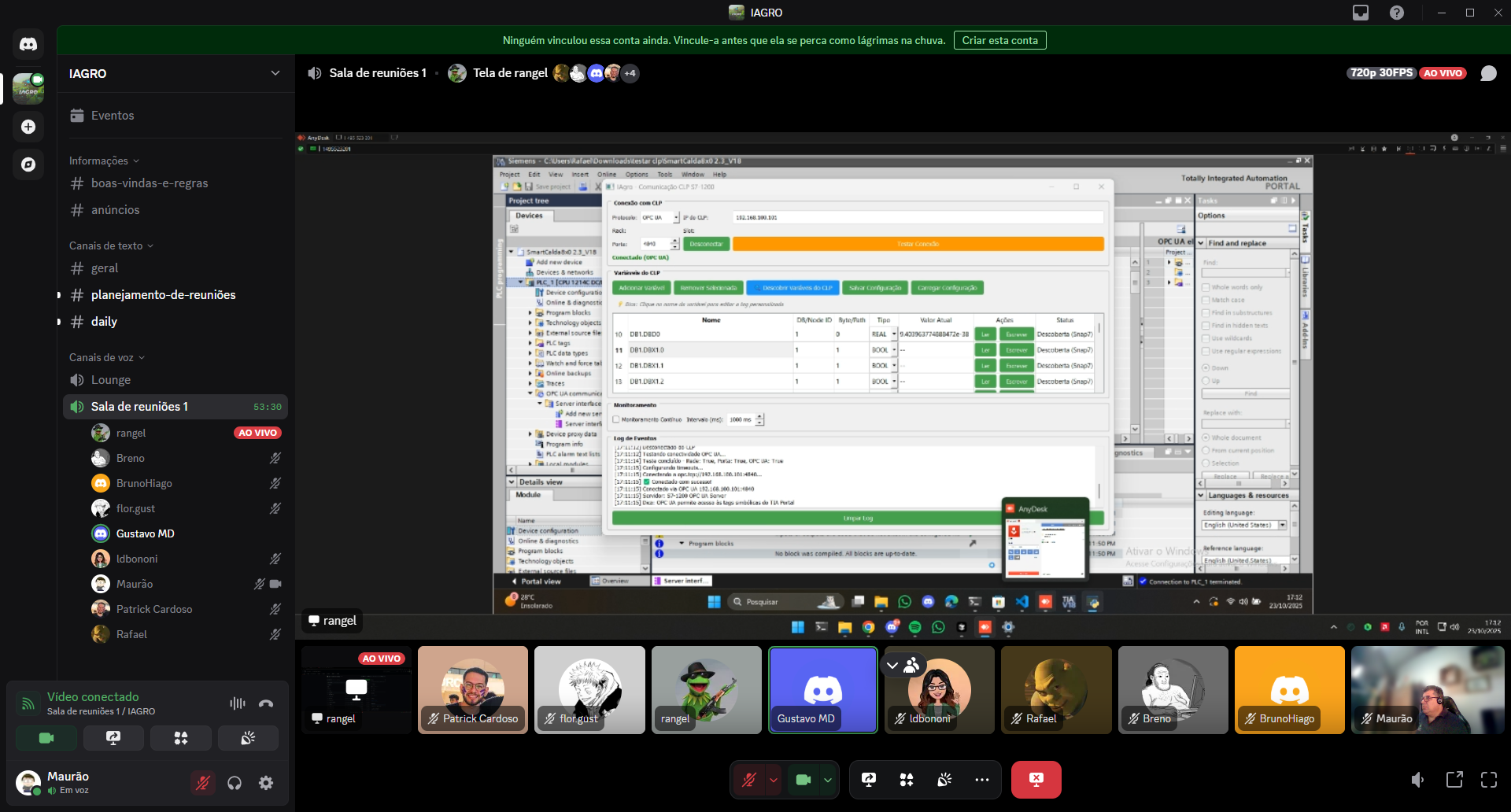Viewport: 1511px width, 812px height.
Task: Select BrunoHiago participant tile
Action: click(1289, 690)
